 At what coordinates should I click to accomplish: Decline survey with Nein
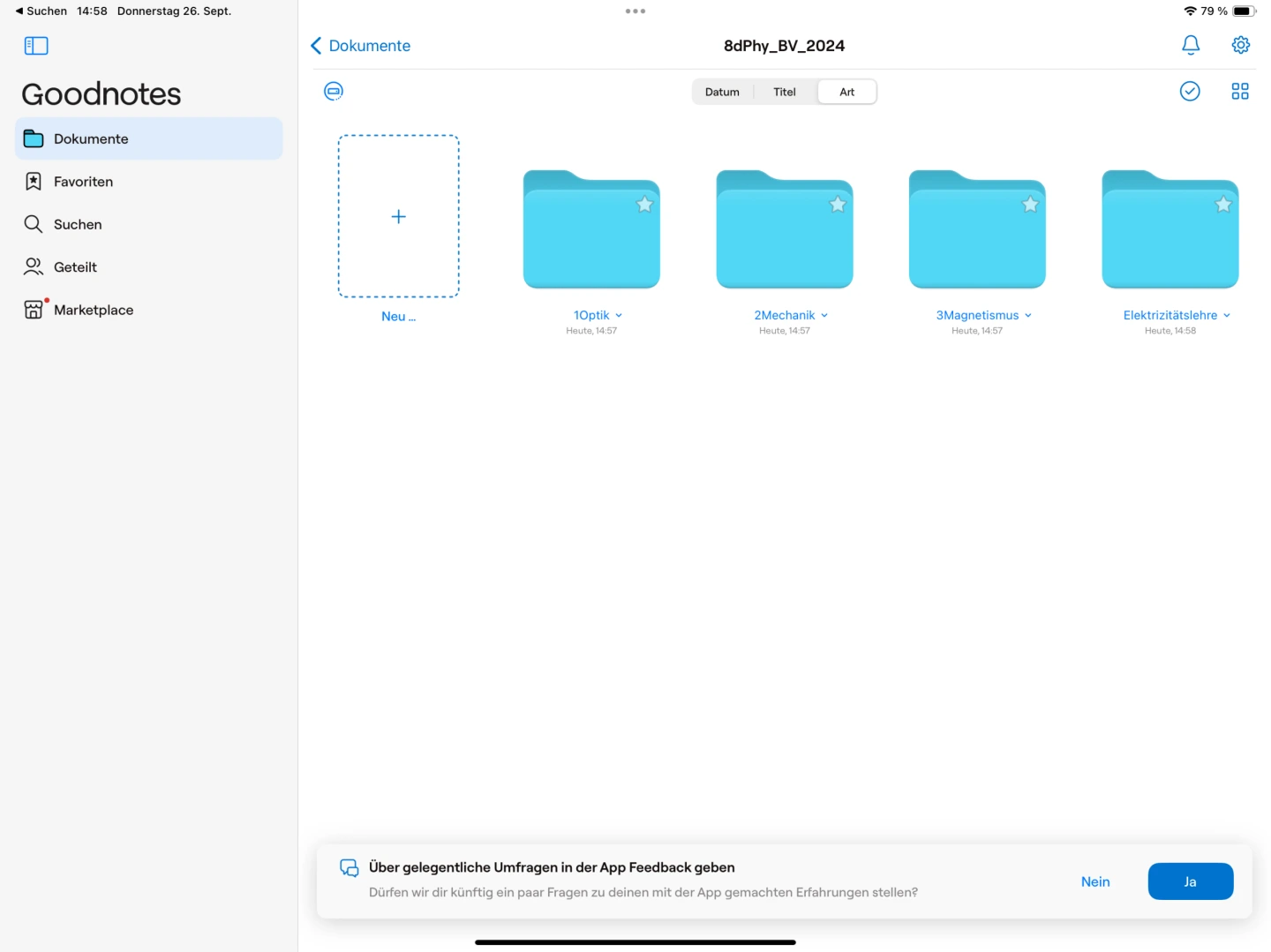click(1094, 881)
